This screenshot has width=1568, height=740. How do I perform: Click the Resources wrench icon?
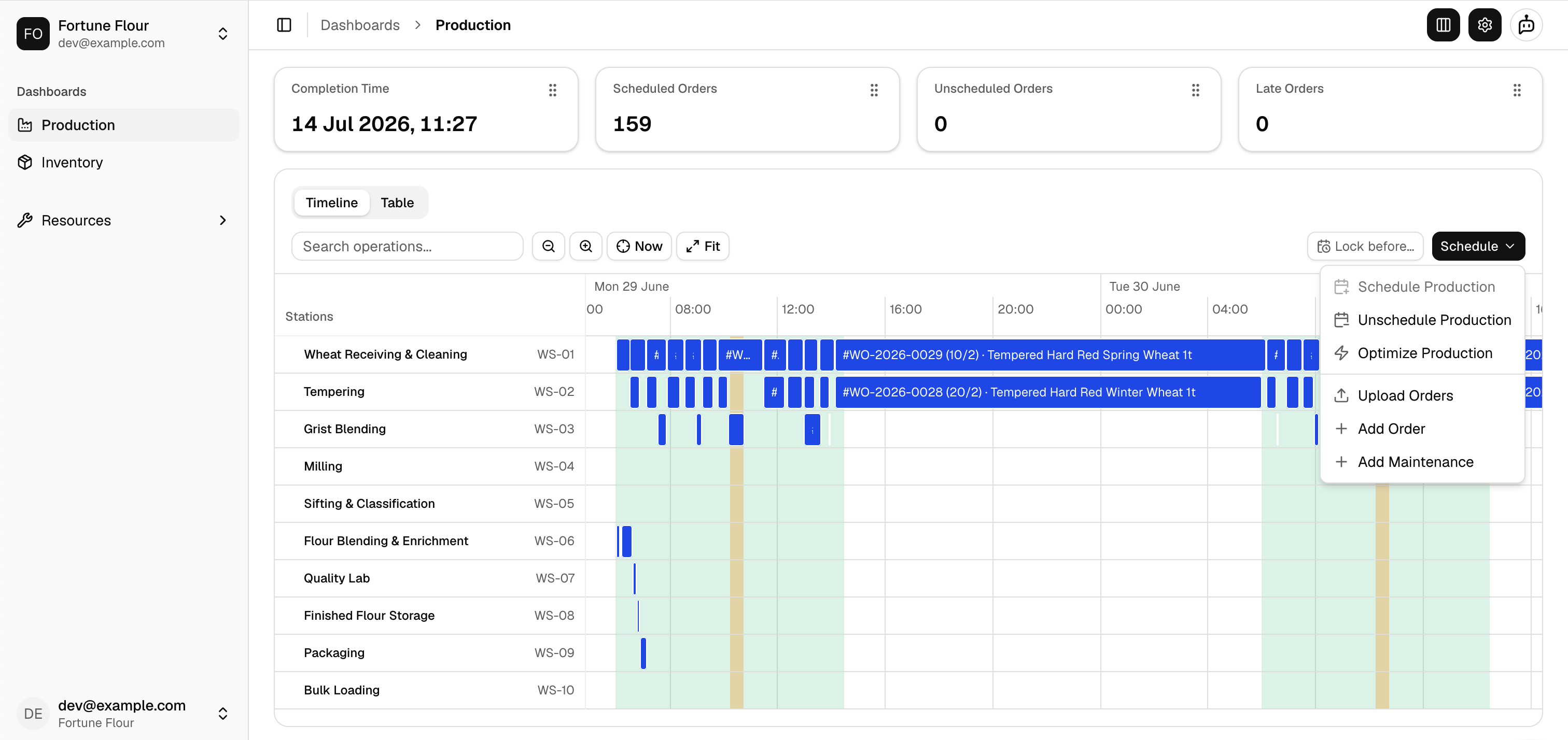(x=25, y=220)
